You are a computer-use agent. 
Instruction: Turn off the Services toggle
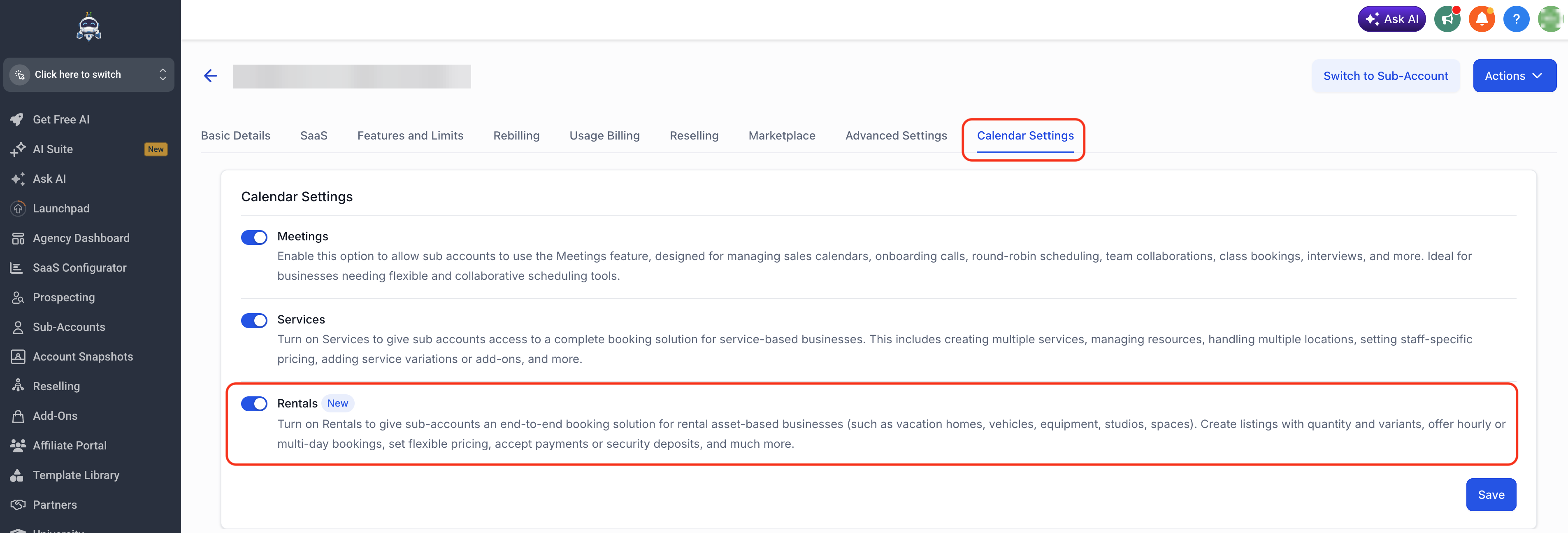pos(254,320)
